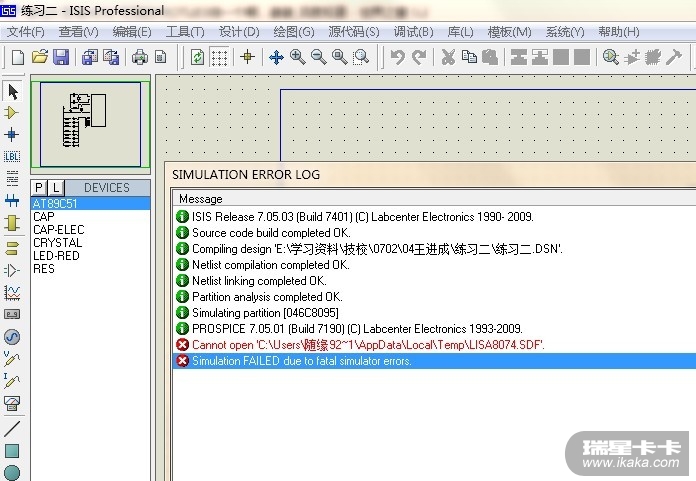This screenshot has height=481, width=696.
Task: Select the Subcircuit mode tool
Action: click(12, 223)
